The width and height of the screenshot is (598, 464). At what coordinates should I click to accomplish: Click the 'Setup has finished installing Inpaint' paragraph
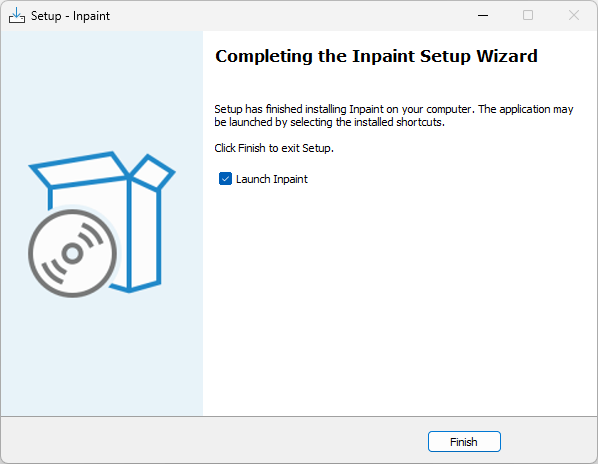[394, 116]
